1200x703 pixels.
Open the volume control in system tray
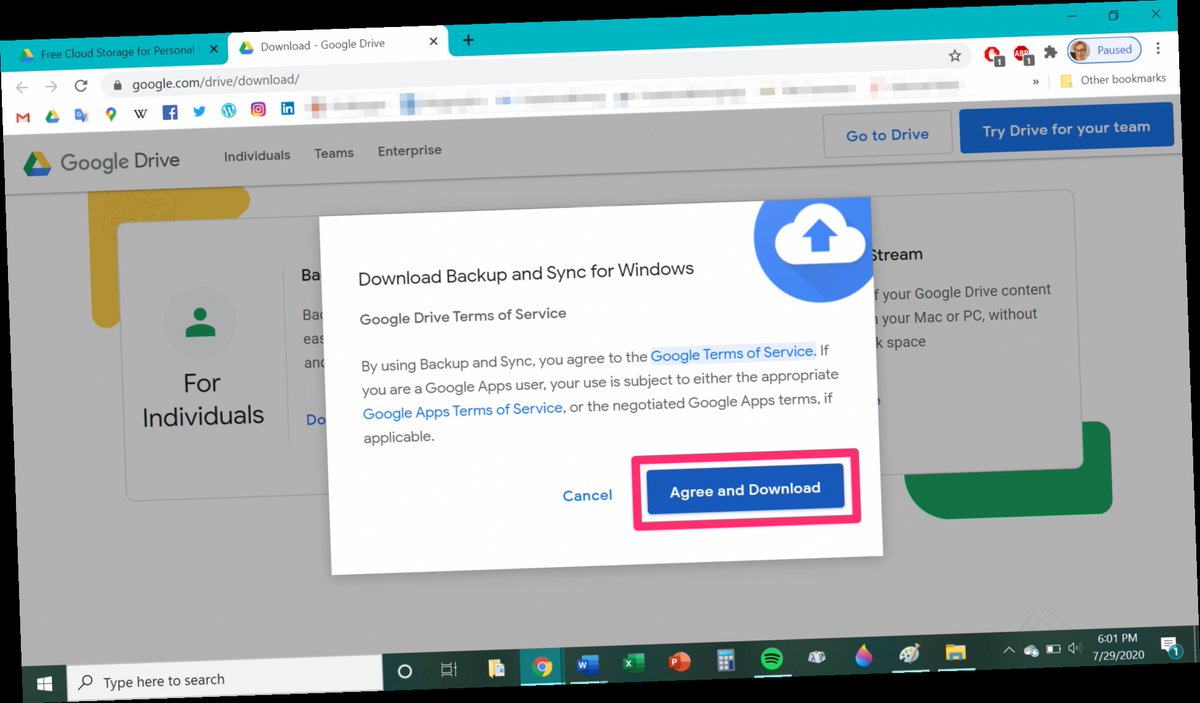pos(1074,648)
